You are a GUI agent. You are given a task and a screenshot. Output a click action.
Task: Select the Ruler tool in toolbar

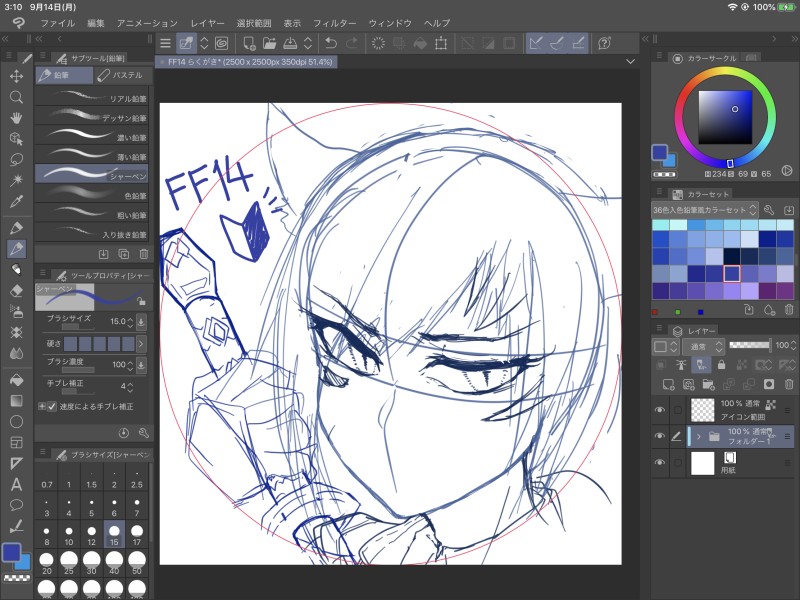tap(16, 463)
